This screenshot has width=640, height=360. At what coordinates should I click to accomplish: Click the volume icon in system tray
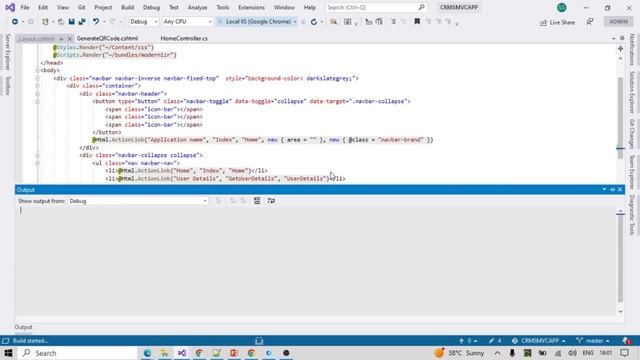573,353
